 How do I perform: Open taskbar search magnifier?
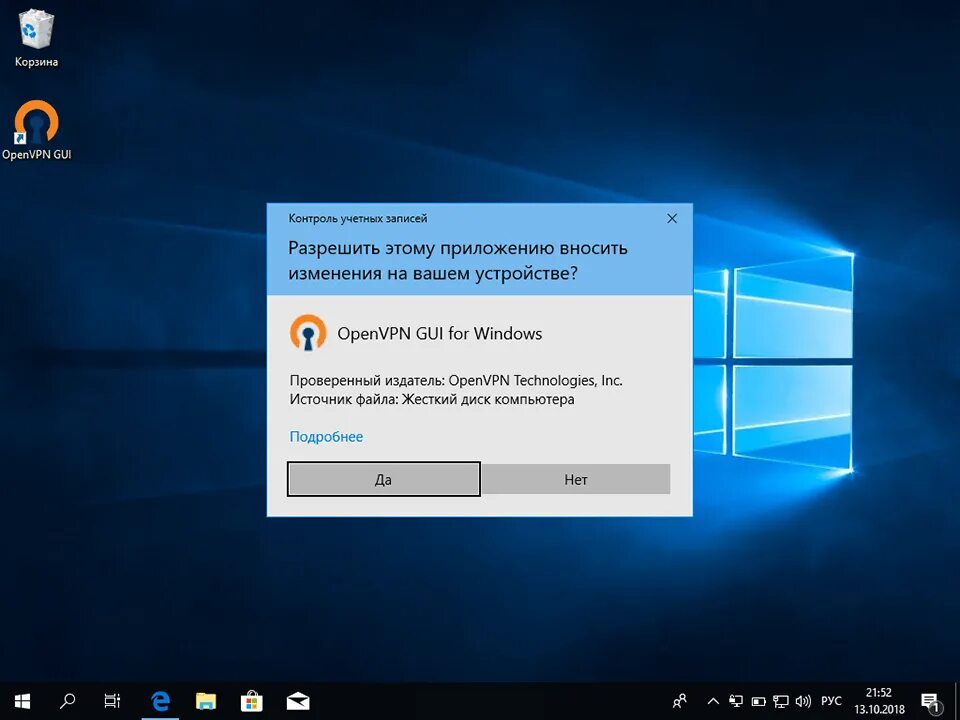click(67, 701)
